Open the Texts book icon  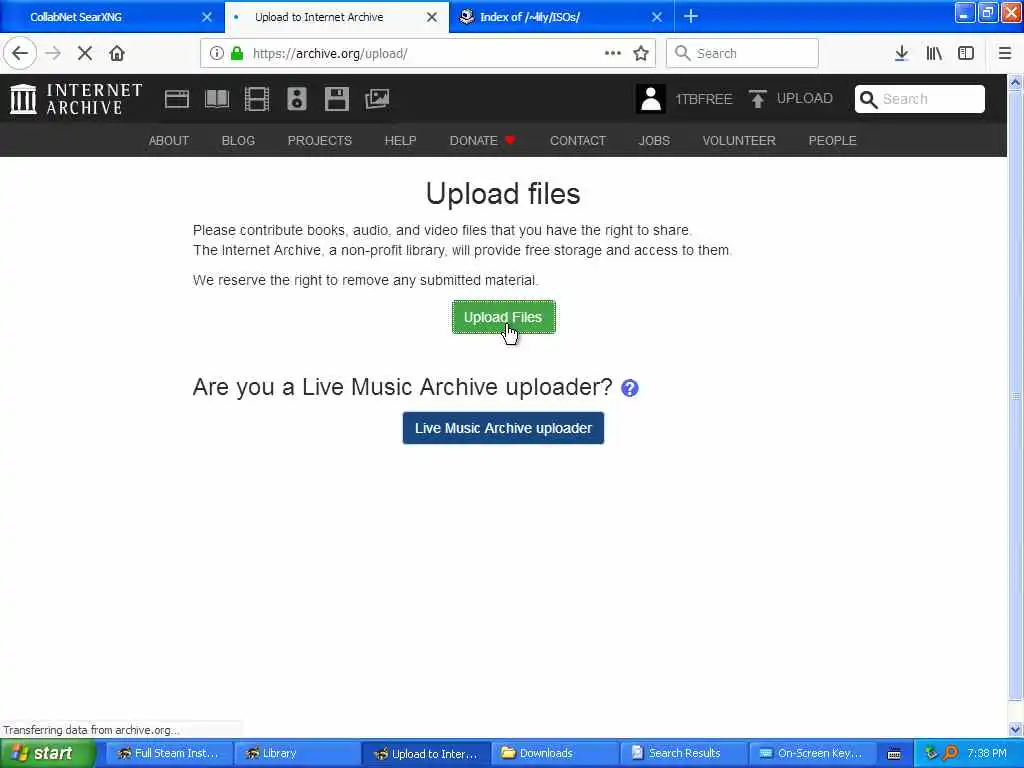217,99
